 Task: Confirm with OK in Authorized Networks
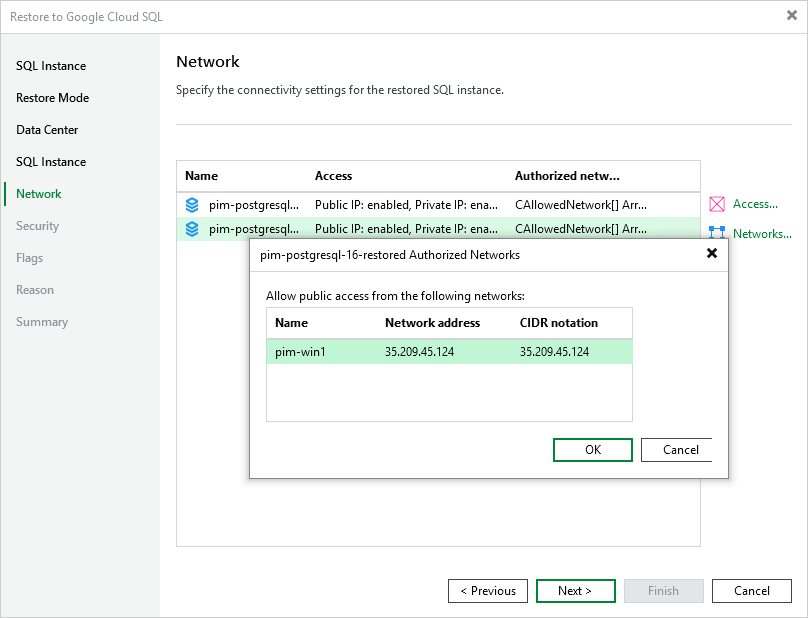[x=593, y=450]
